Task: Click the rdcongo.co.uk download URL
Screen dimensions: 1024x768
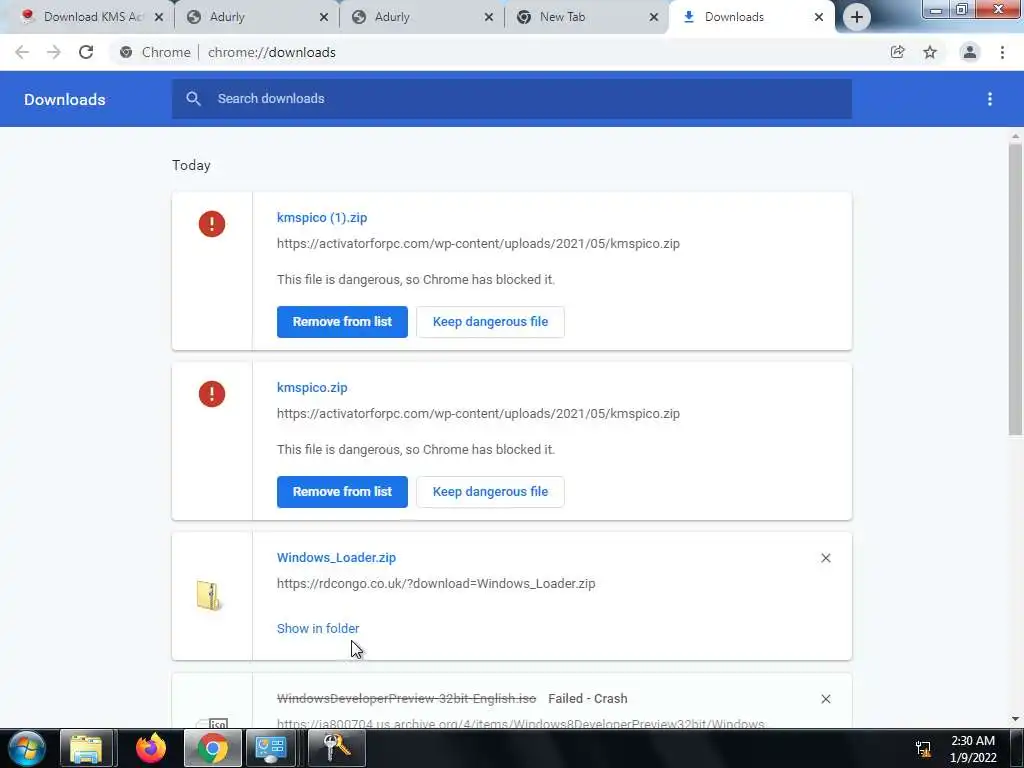Action: click(436, 584)
